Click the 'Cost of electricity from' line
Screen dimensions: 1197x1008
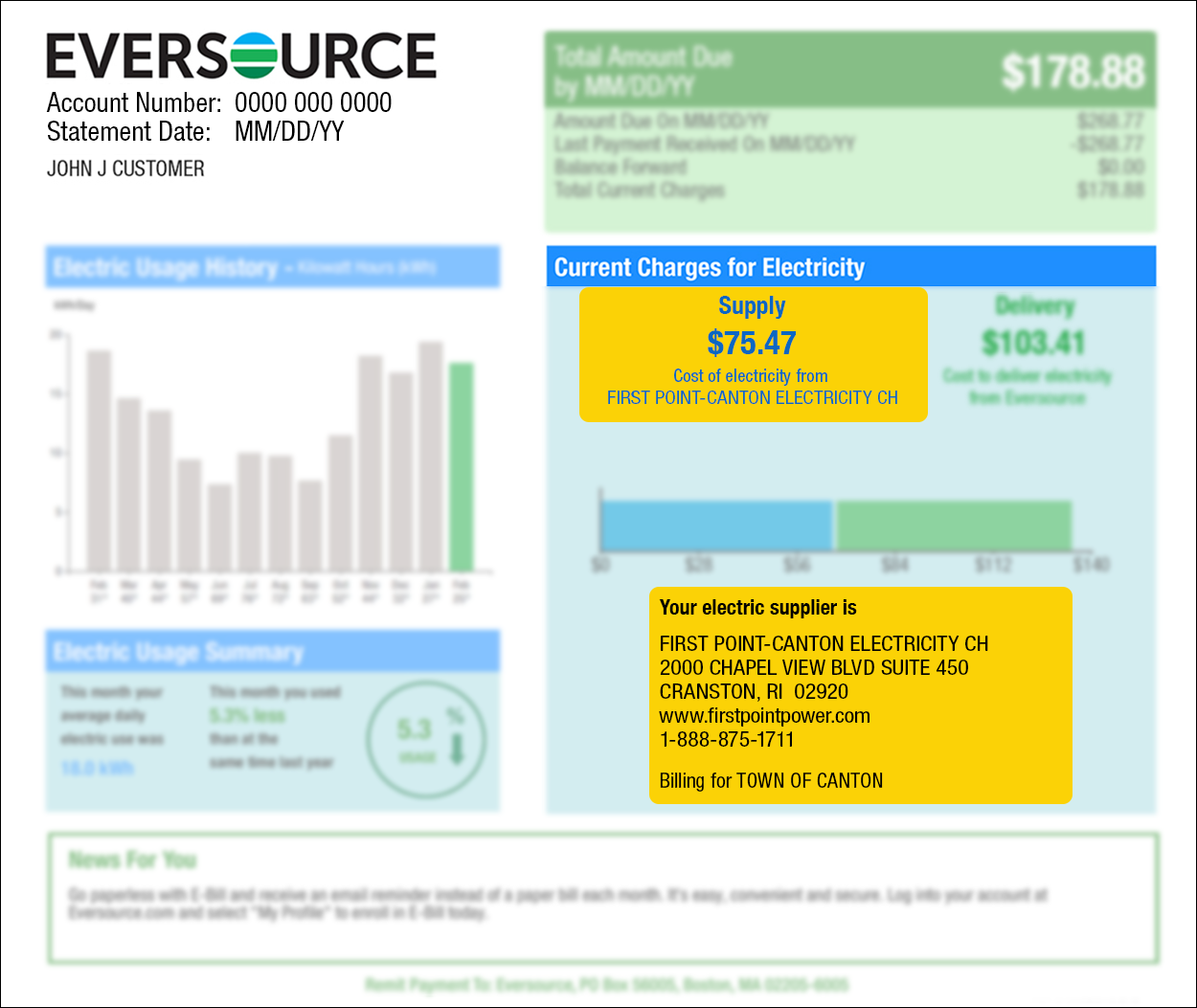point(751,375)
